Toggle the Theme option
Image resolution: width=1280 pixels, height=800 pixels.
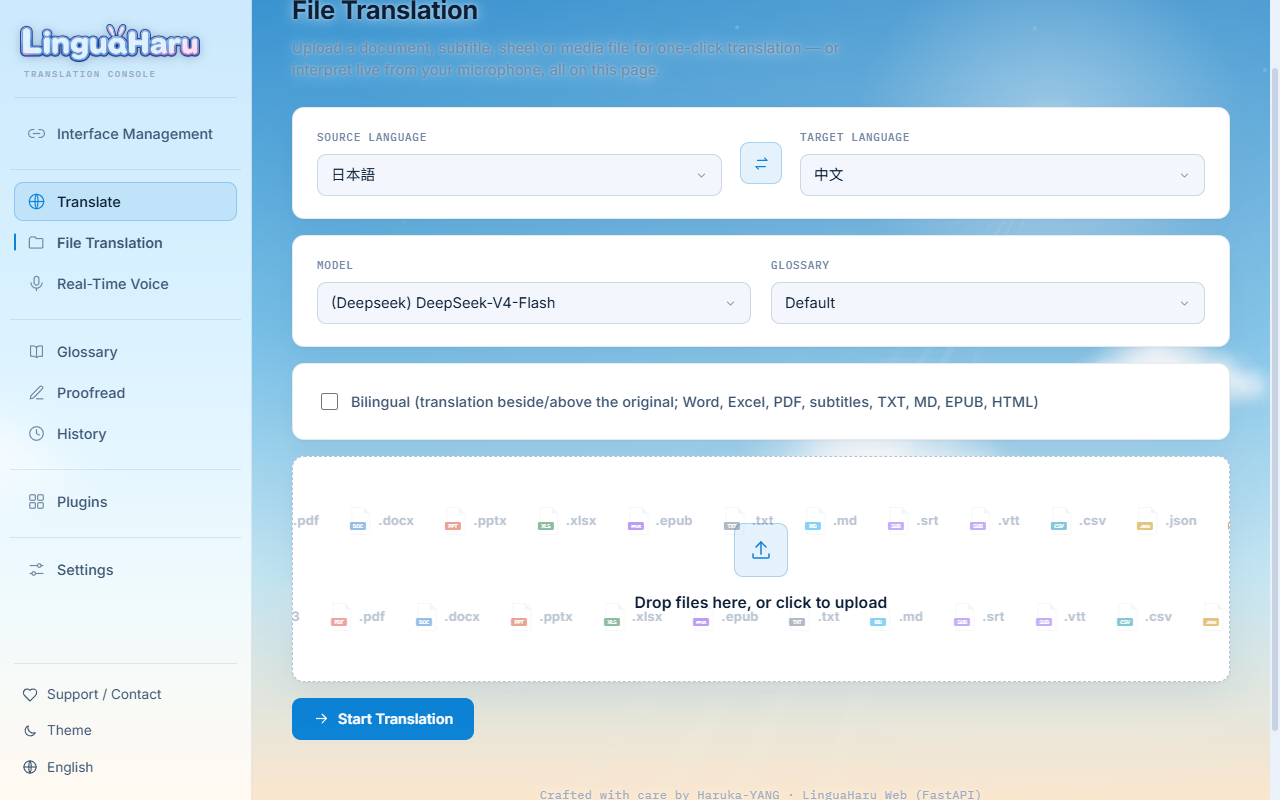[x=125, y=731]
